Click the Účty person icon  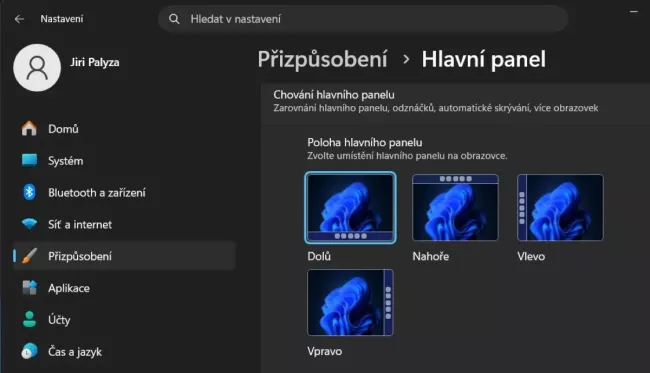coord(29,320)
